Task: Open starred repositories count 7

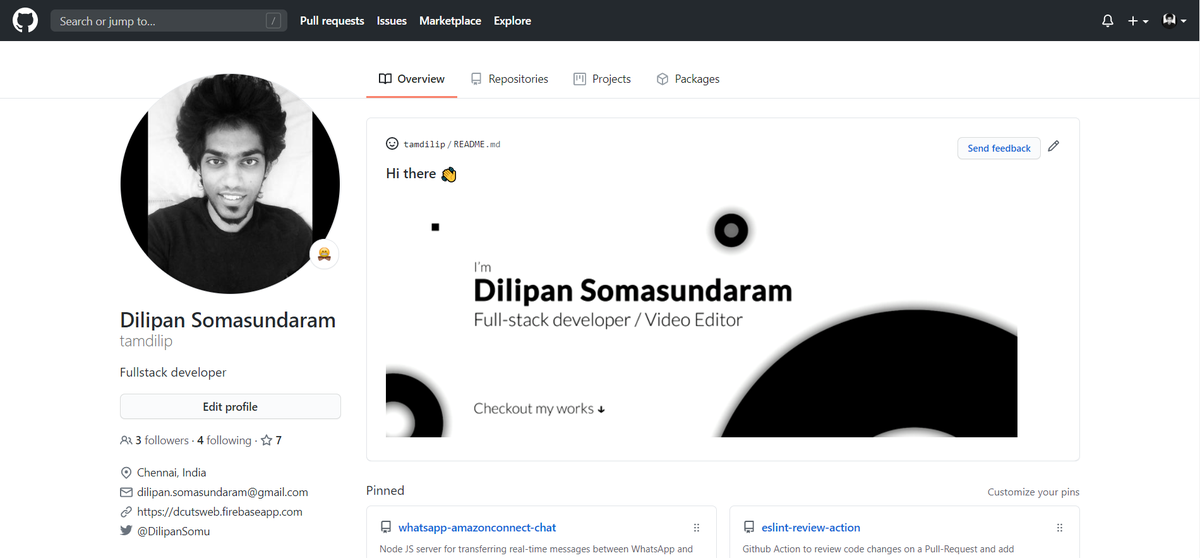Action: pos(271,440)
